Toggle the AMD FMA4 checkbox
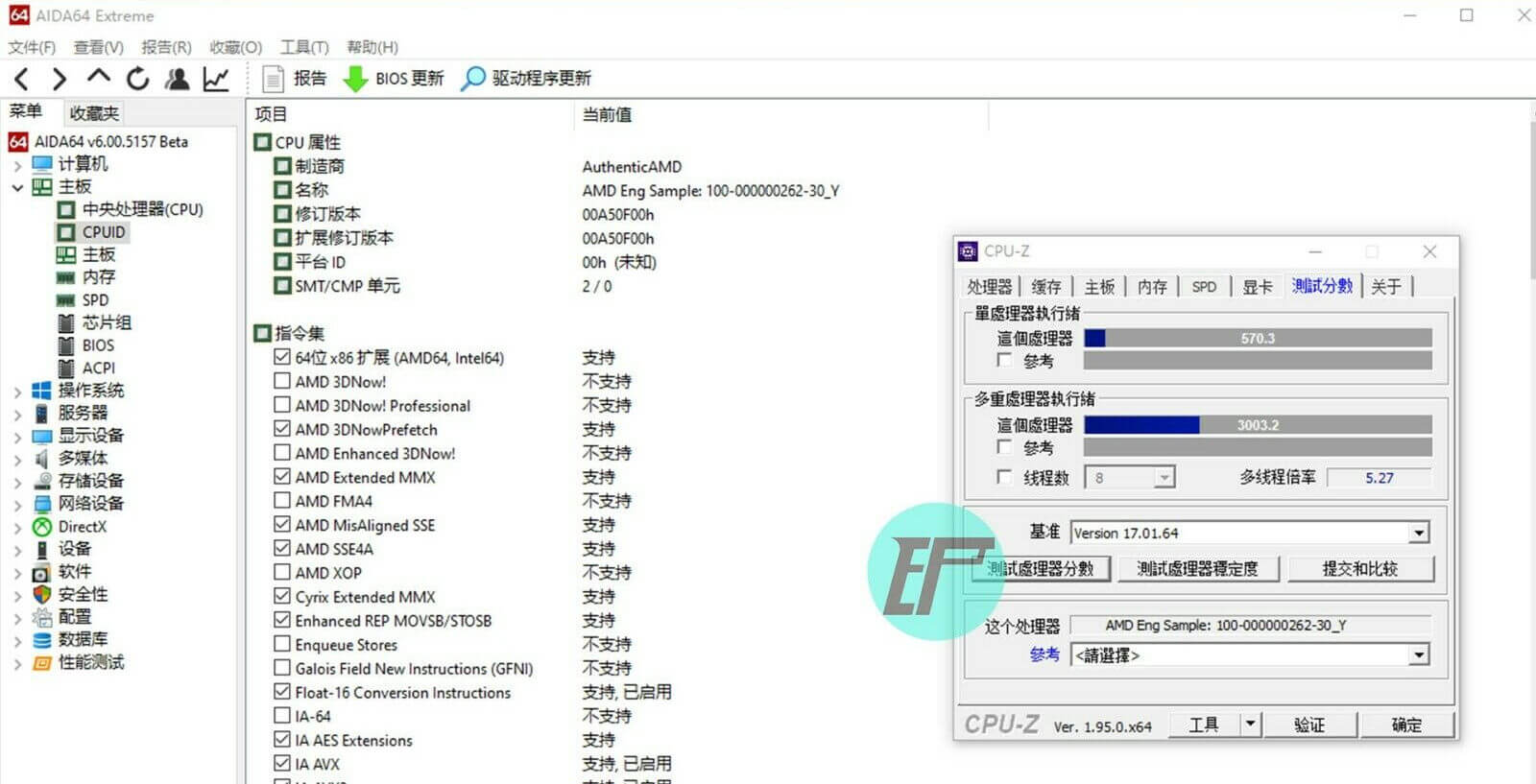This screenshot has width=1536, height=784. [282, 501]
